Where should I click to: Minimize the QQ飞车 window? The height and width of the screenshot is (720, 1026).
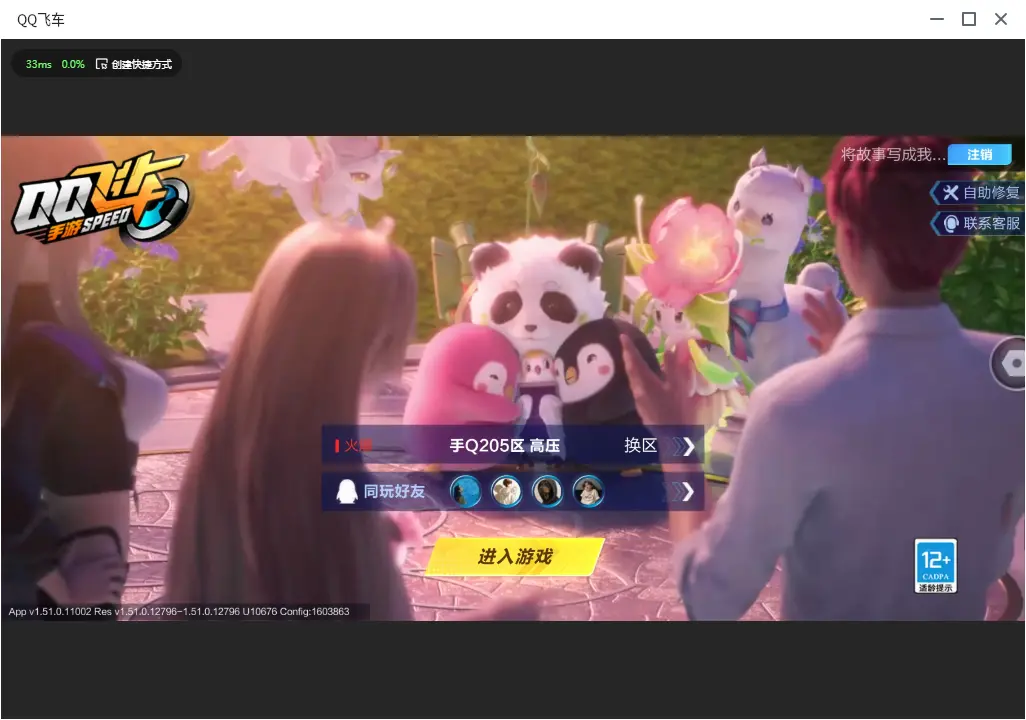[937, 19]
